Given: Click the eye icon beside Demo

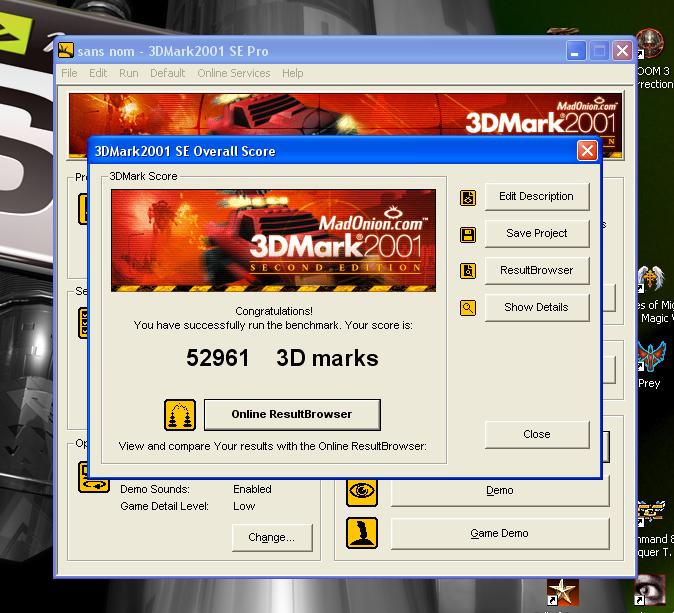Looking at the screenshot, I should [x=362, y=491].
